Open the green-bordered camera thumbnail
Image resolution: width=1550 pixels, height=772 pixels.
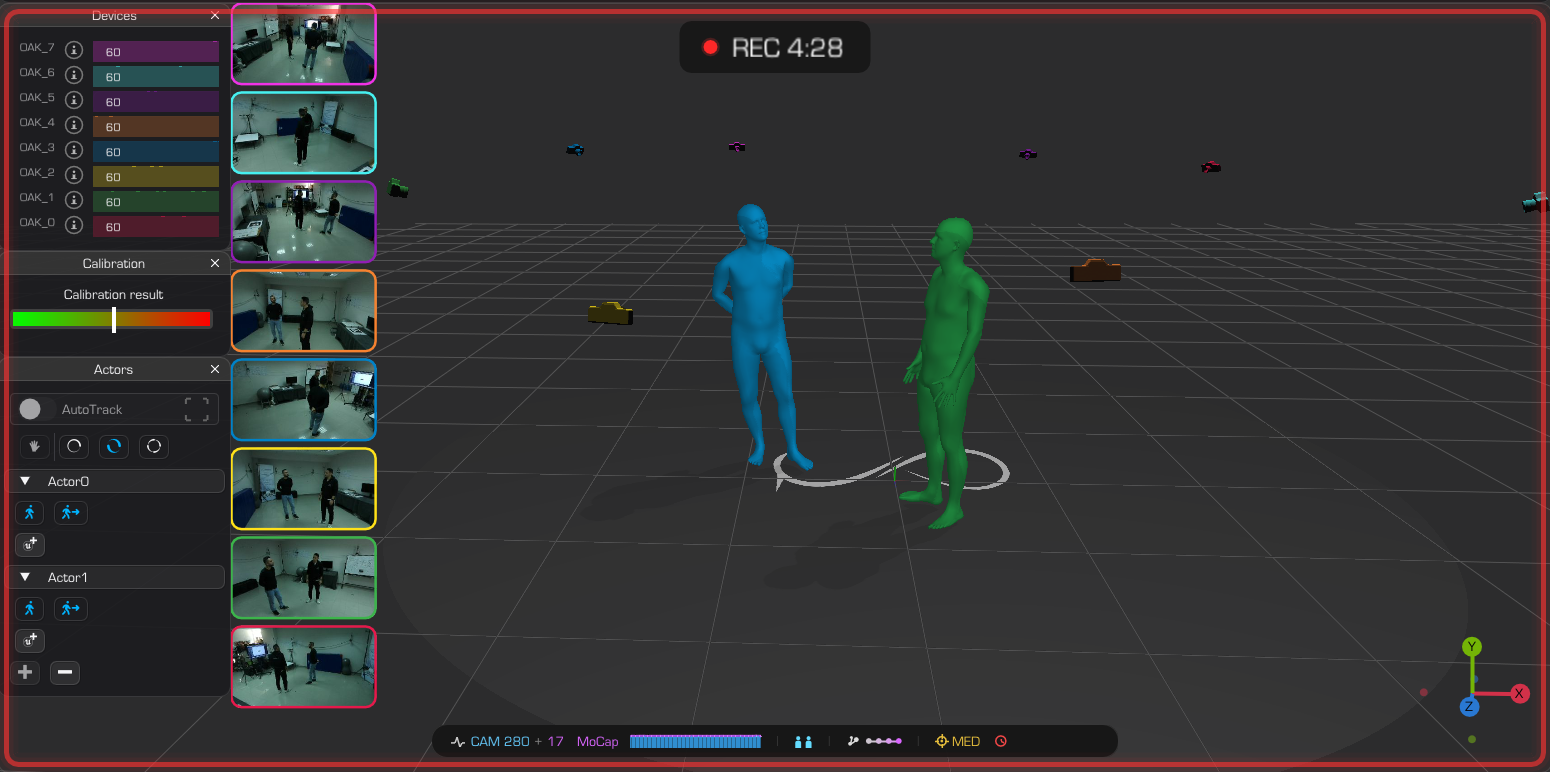click(304, 578)
